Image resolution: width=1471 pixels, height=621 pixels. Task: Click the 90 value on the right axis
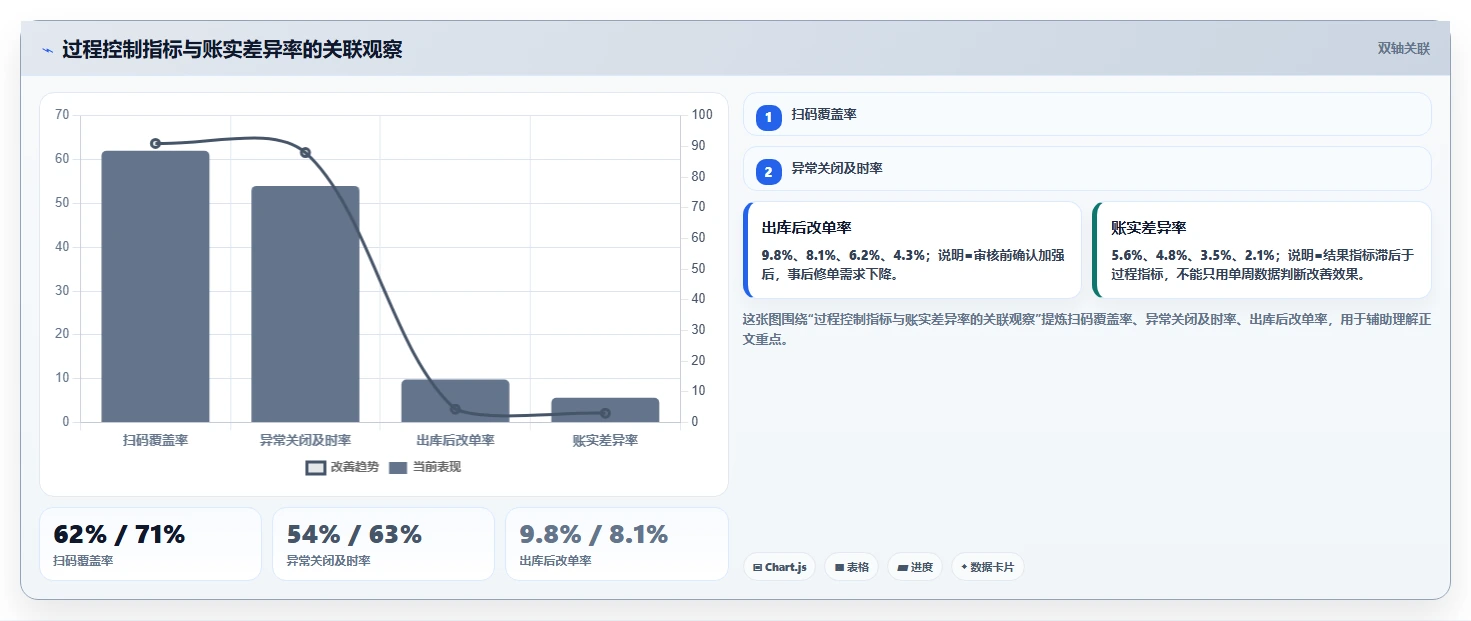[699, 146]
